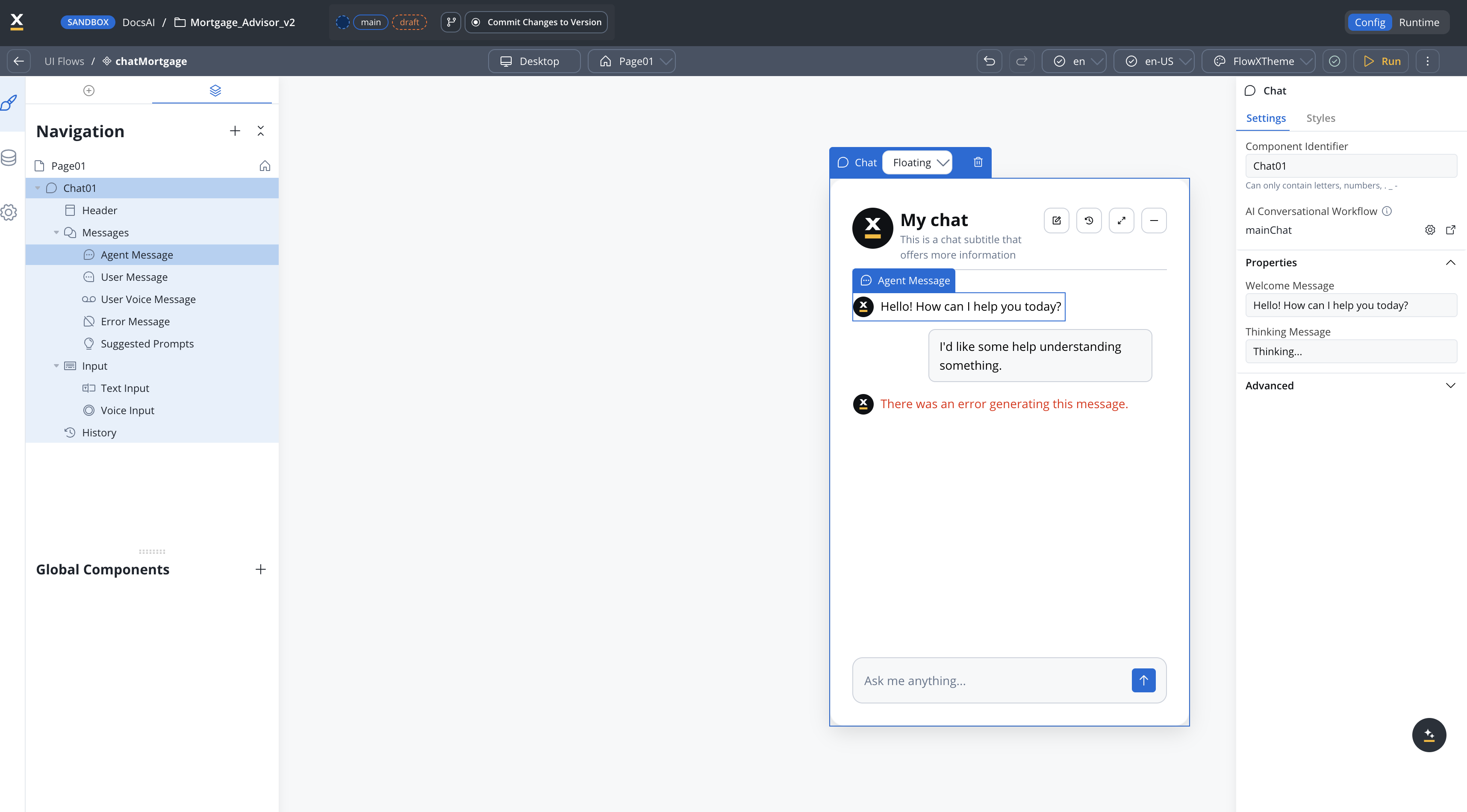
Task: Open the add components tab
Action: 89,91
